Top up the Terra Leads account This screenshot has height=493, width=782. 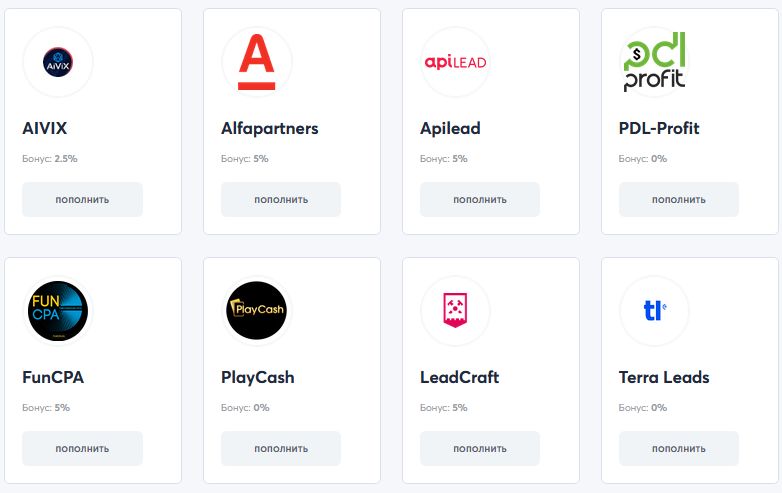click(678, 448)
